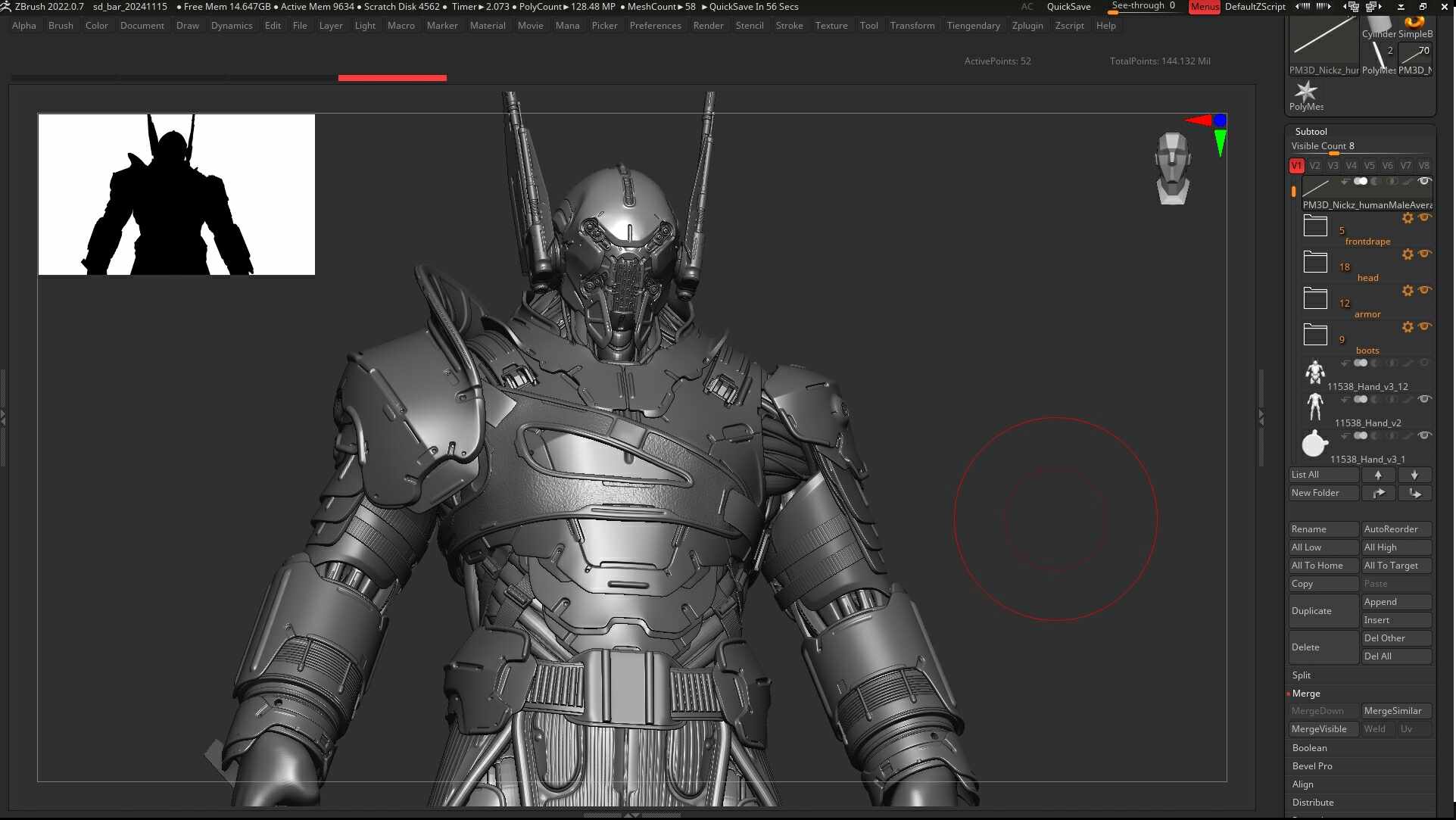Image resolution: width=1456 pixels, height=820 pixels.
Task: Click the silhouette preview thumbnail
Action: click(176, 195)
